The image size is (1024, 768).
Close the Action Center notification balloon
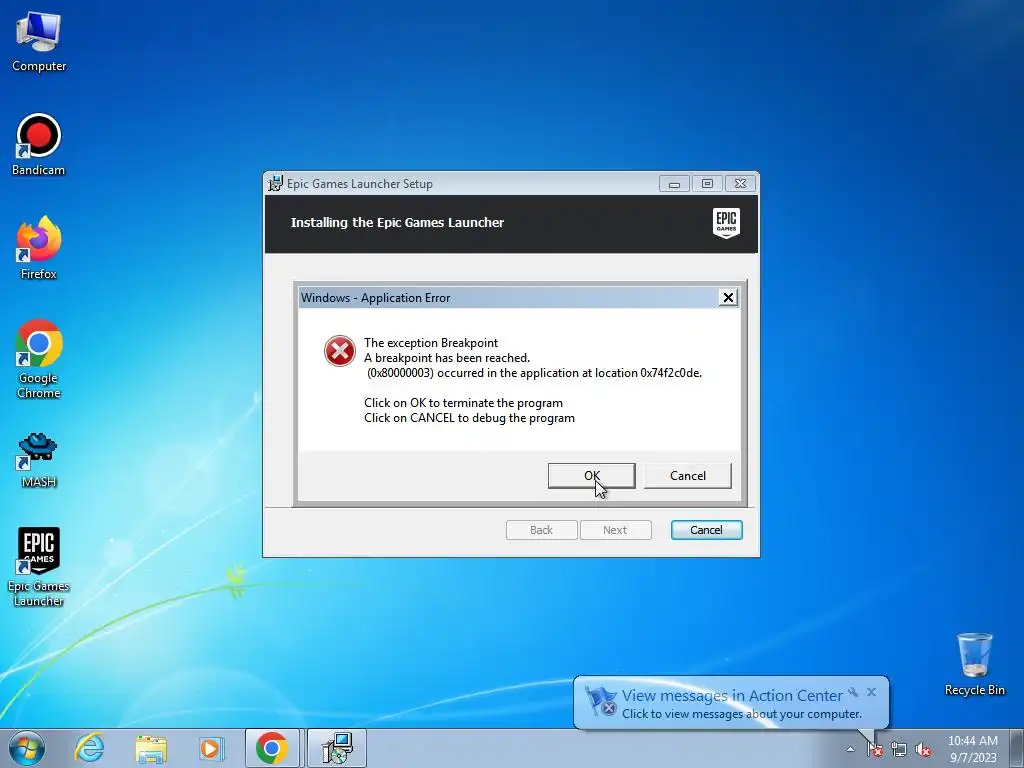871,692
